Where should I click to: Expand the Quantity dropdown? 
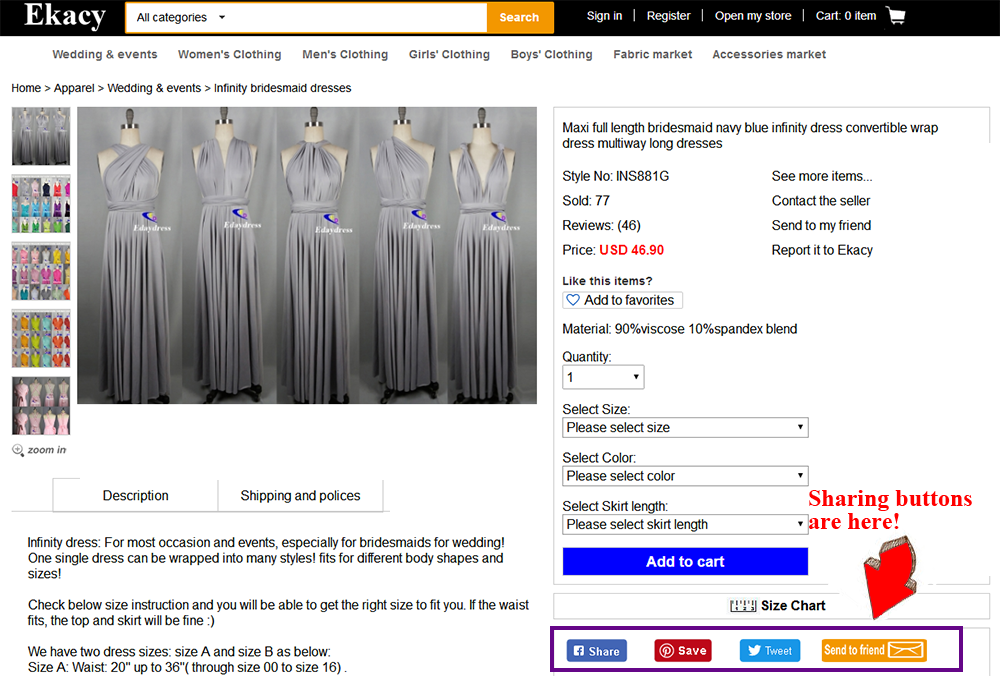(x=603, y=377)
